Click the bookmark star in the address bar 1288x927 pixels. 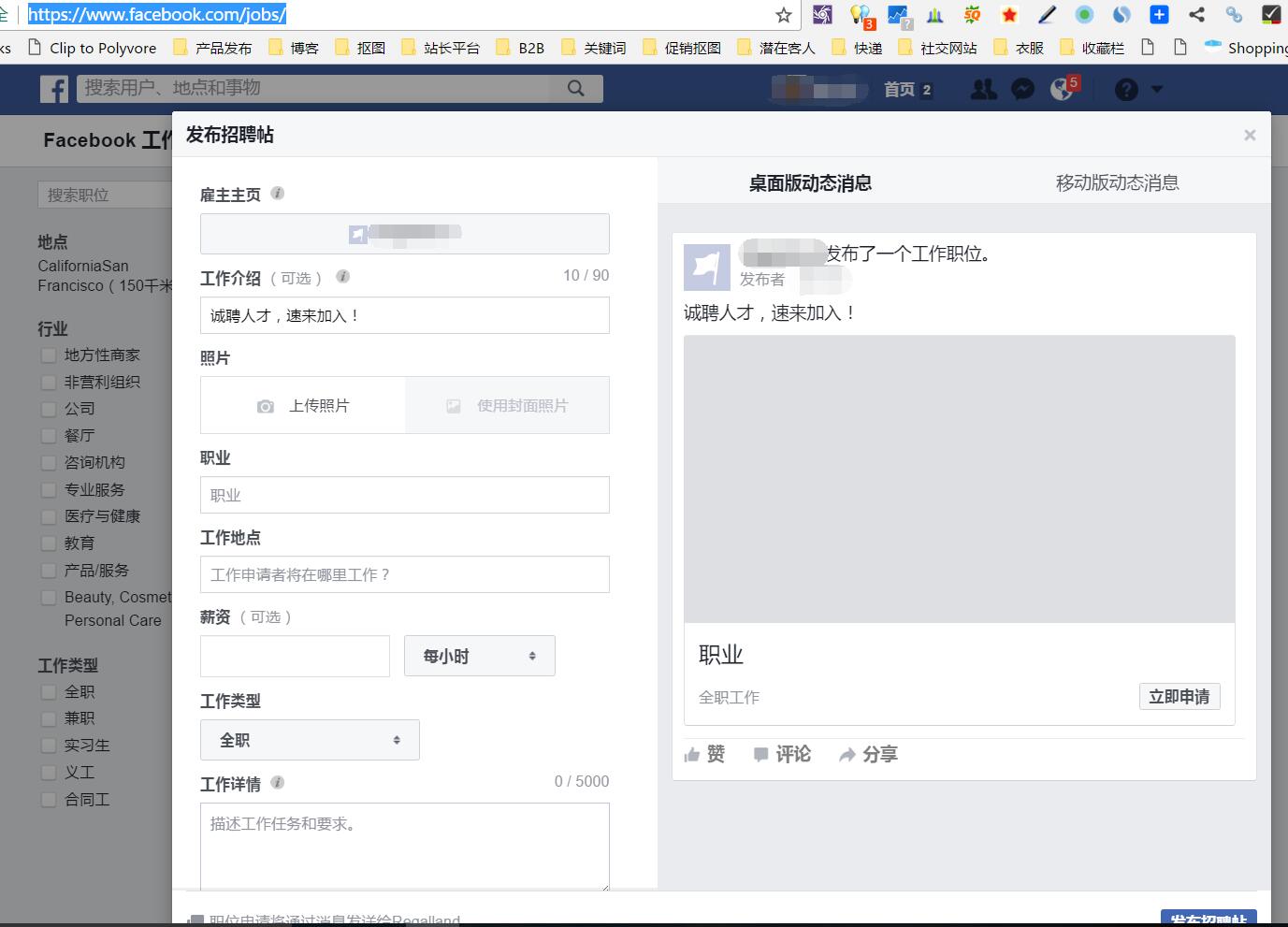pyautogui.click(x=784, y=15)
